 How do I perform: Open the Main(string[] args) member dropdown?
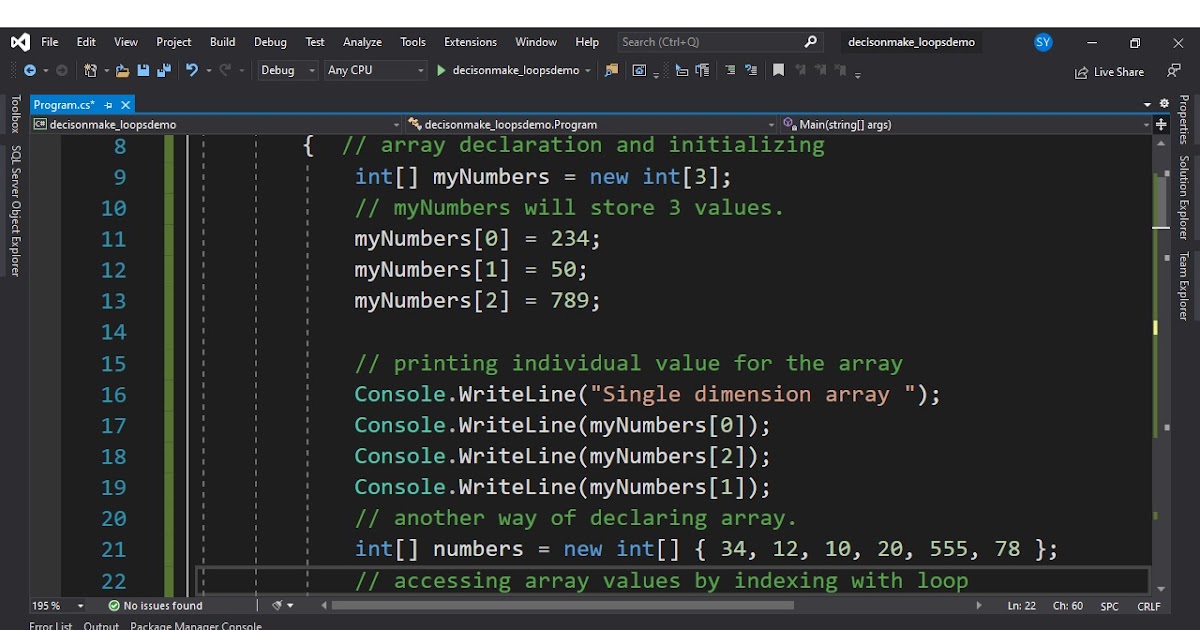pos(960,124)
